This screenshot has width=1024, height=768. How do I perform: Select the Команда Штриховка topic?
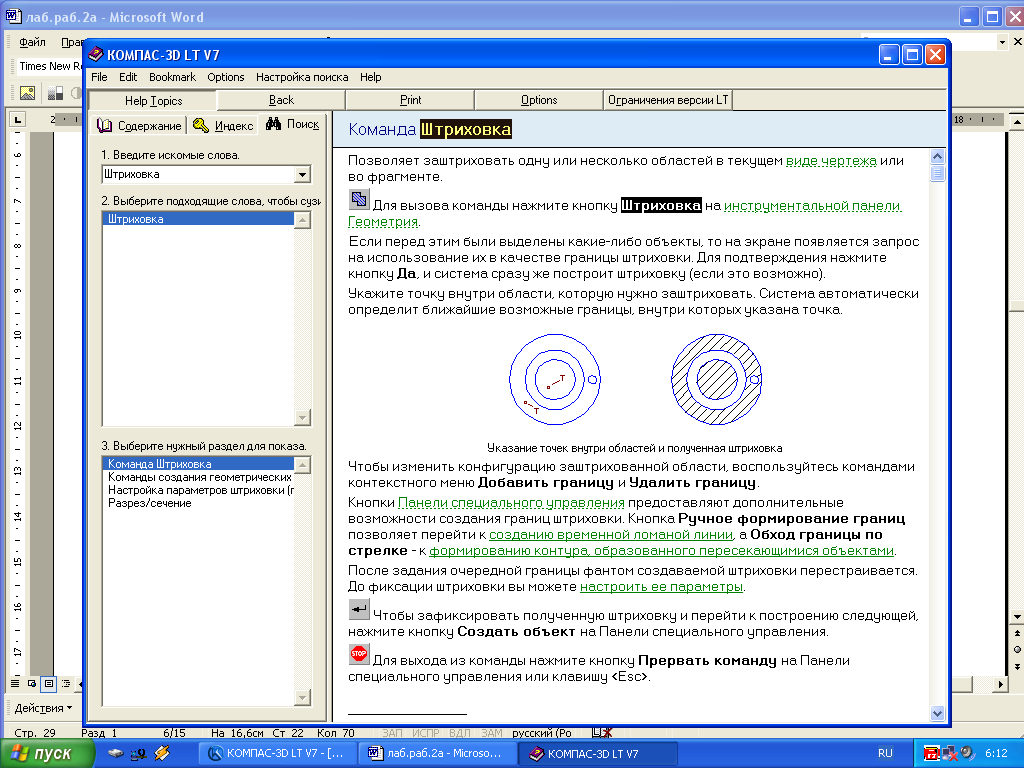198,464
